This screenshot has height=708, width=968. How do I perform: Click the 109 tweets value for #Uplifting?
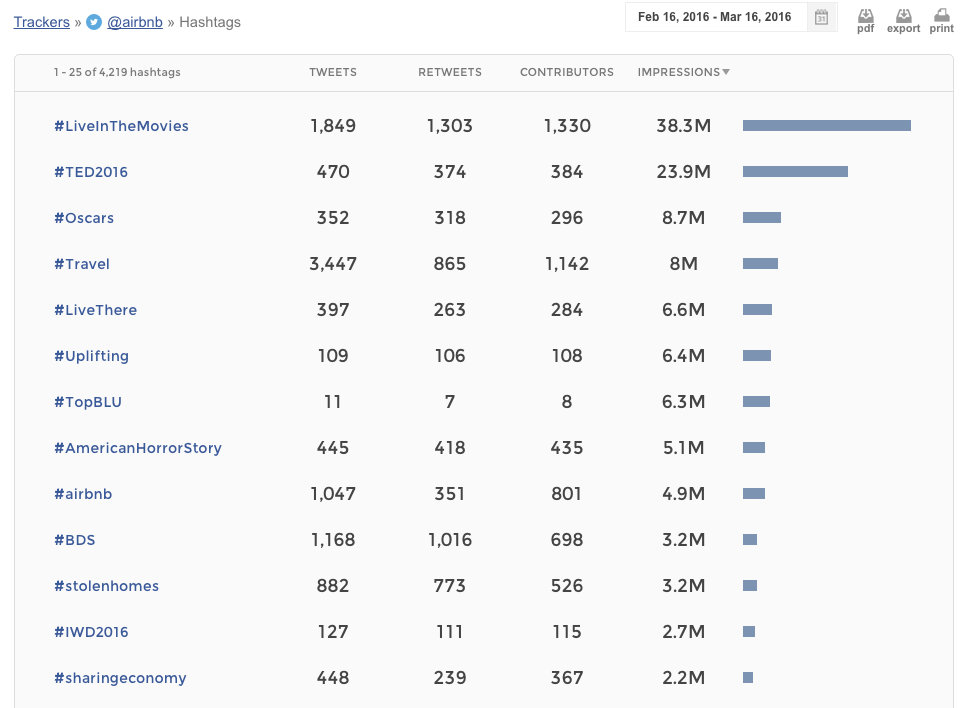(x=333, y=356)
